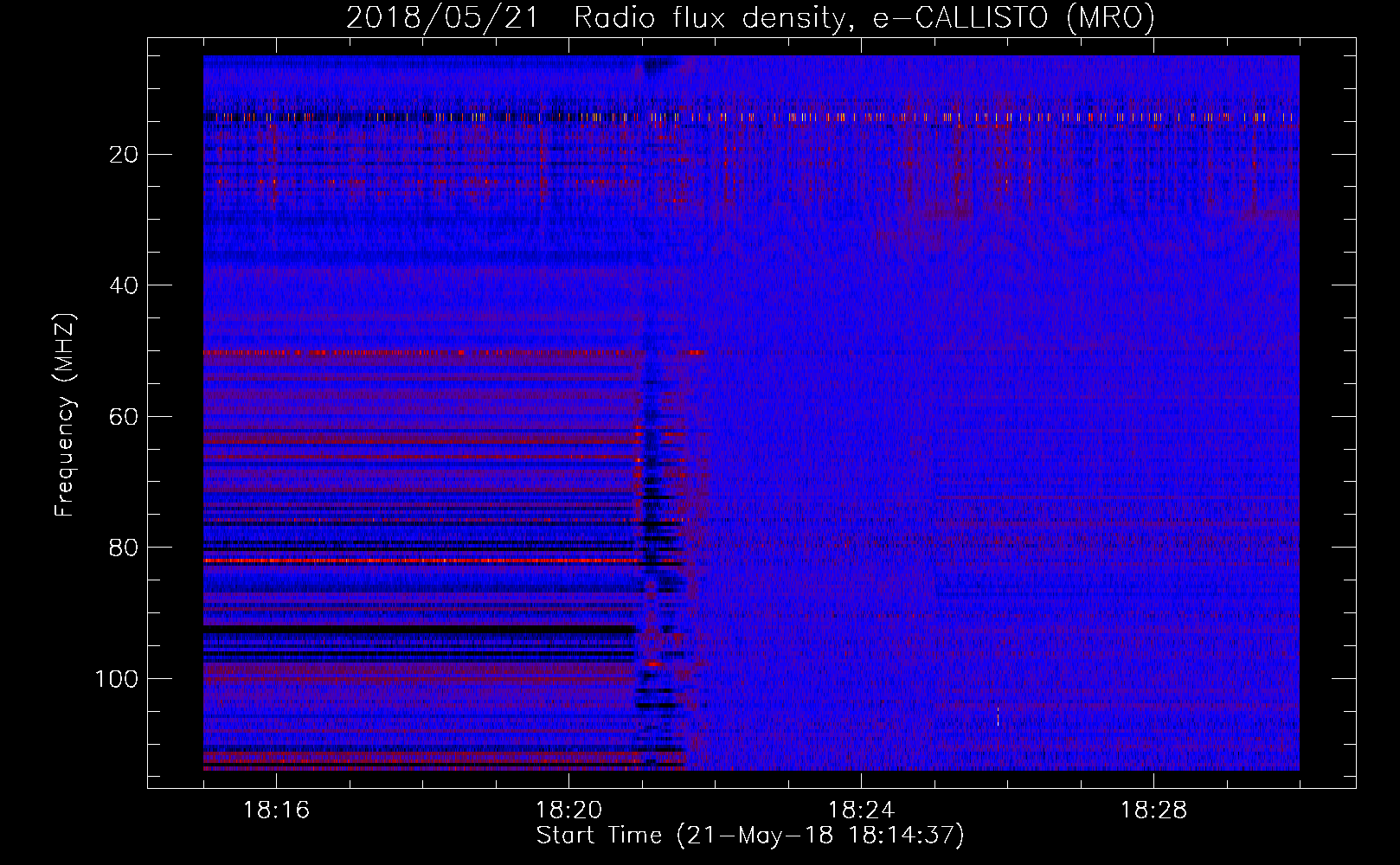Click the 18:24 time tick label
Viewport: 1400px width, 865px height.
tap(861, 811)
